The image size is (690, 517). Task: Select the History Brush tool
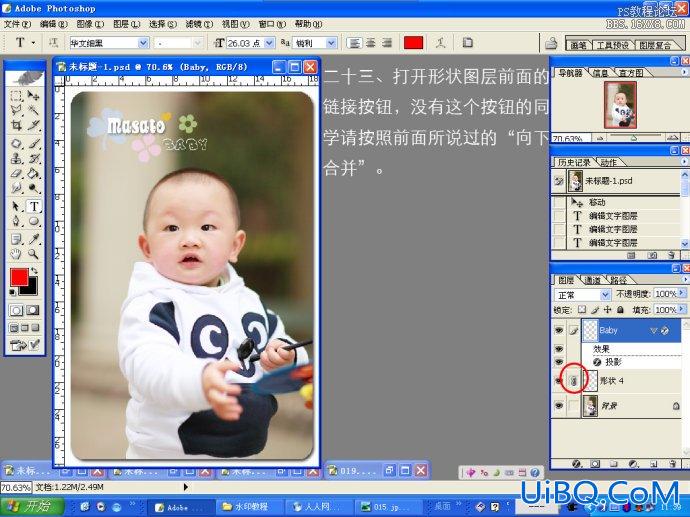pos(33,158)
